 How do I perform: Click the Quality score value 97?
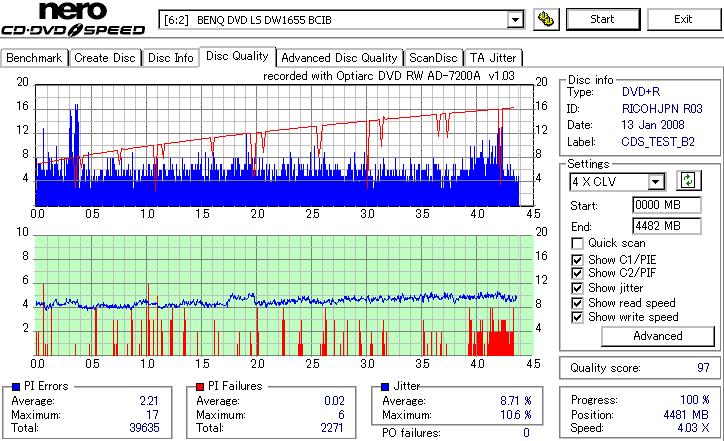pos(703,368)
